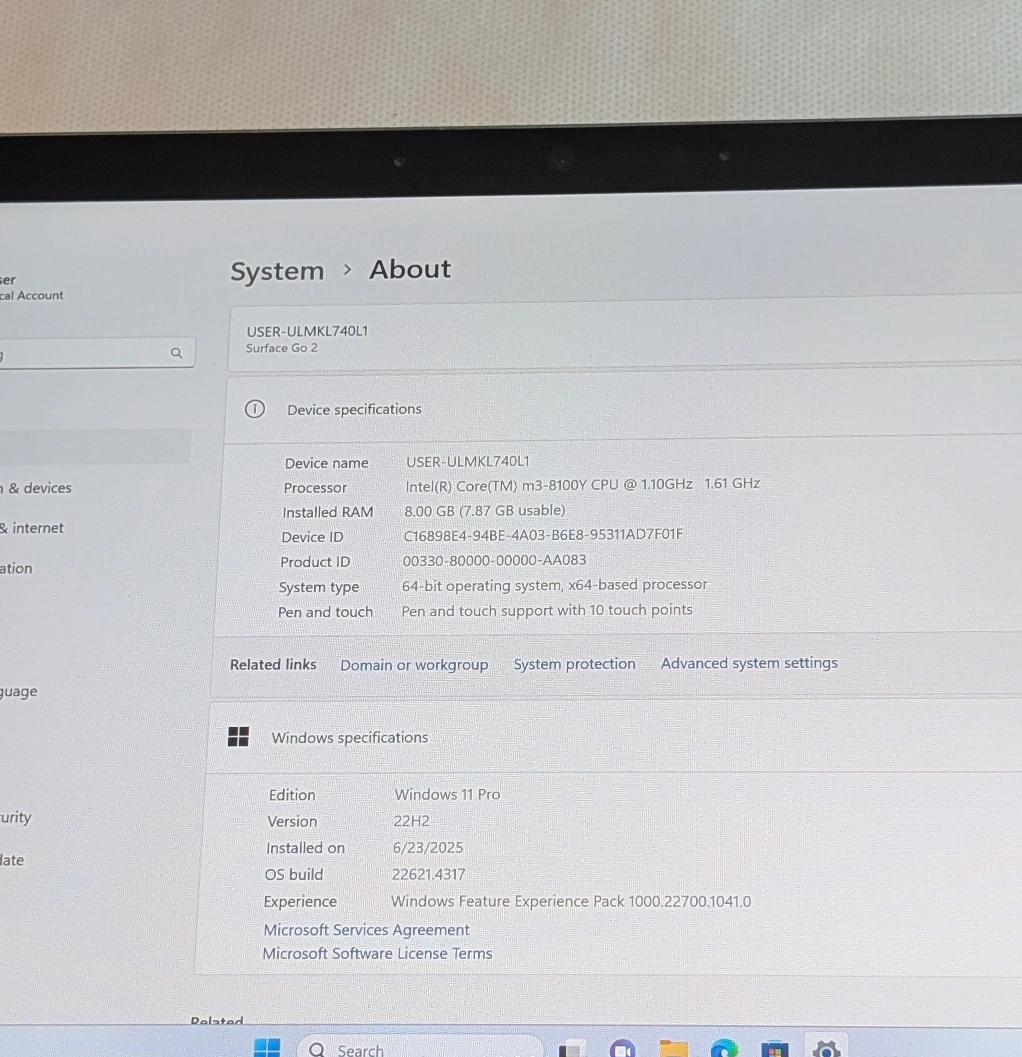Click the System breadcrumb link
The height and width of the screenshot is (1057, 1022).
point(277,271)
